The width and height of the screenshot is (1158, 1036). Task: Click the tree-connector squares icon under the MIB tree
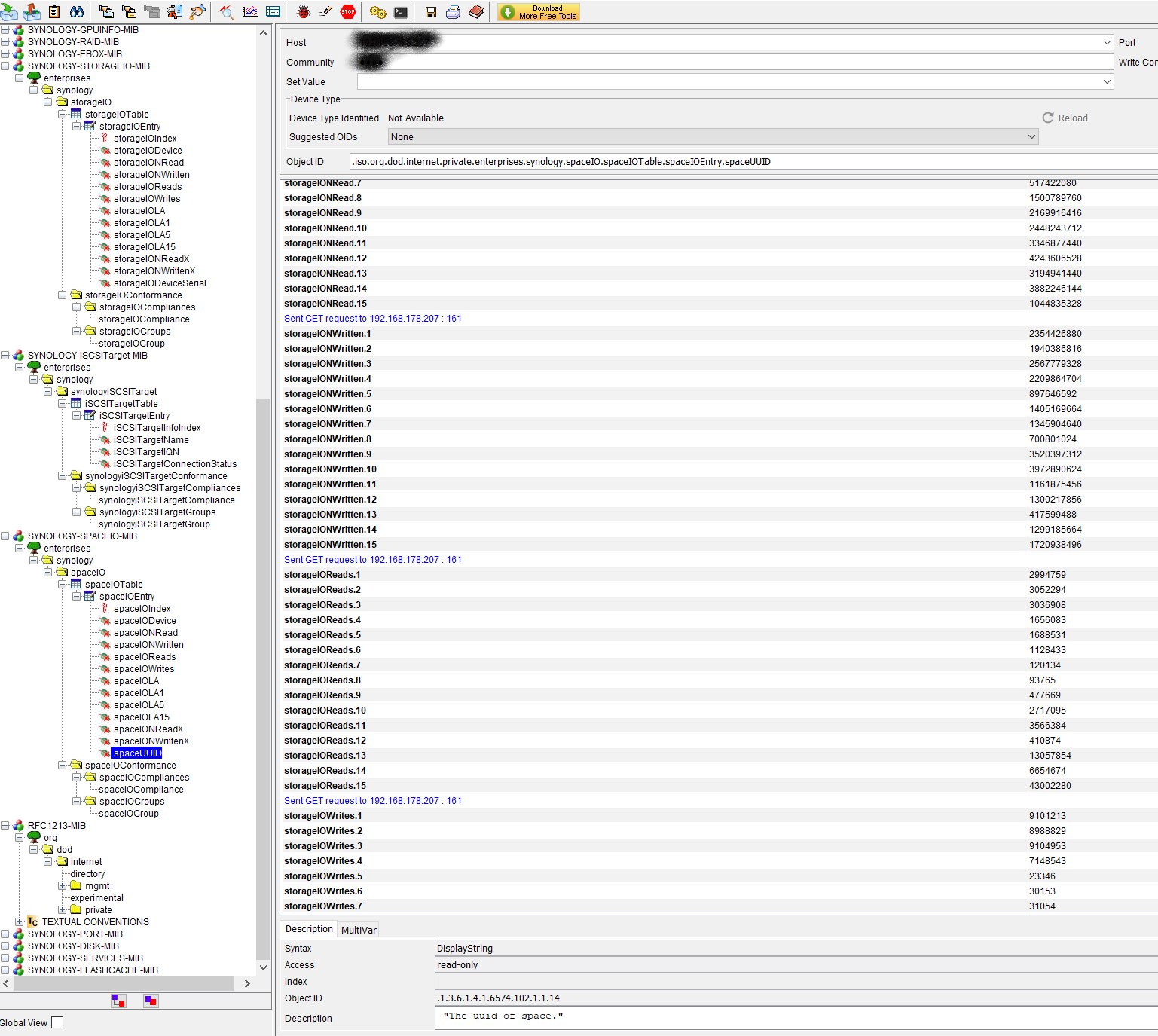coord(119,1001)
